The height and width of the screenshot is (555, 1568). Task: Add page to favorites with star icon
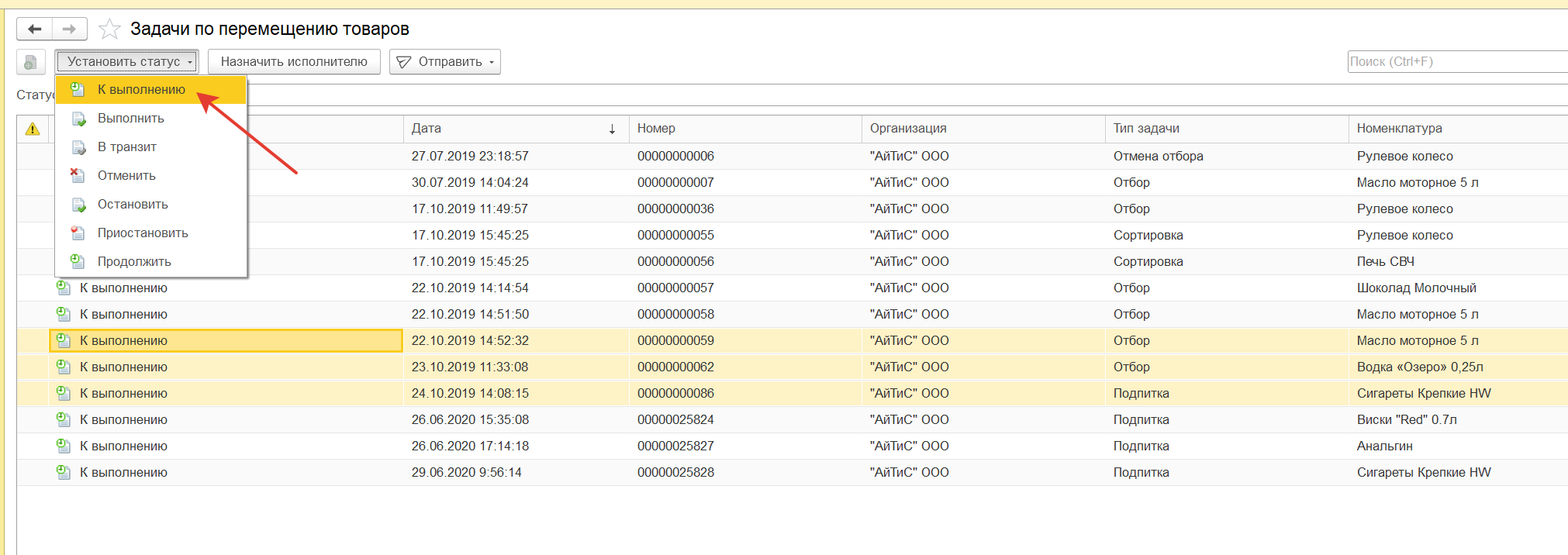coord(110,29)
